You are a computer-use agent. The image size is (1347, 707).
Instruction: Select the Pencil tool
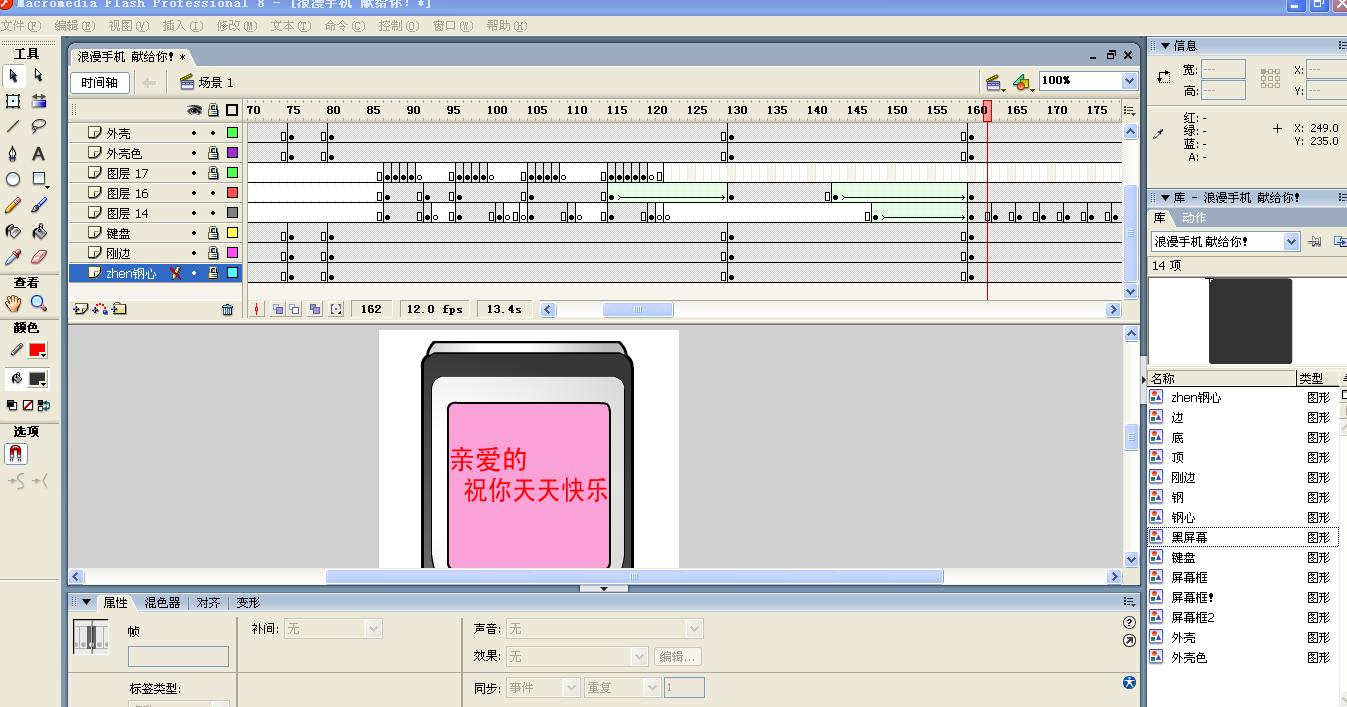tap(13, 205)
